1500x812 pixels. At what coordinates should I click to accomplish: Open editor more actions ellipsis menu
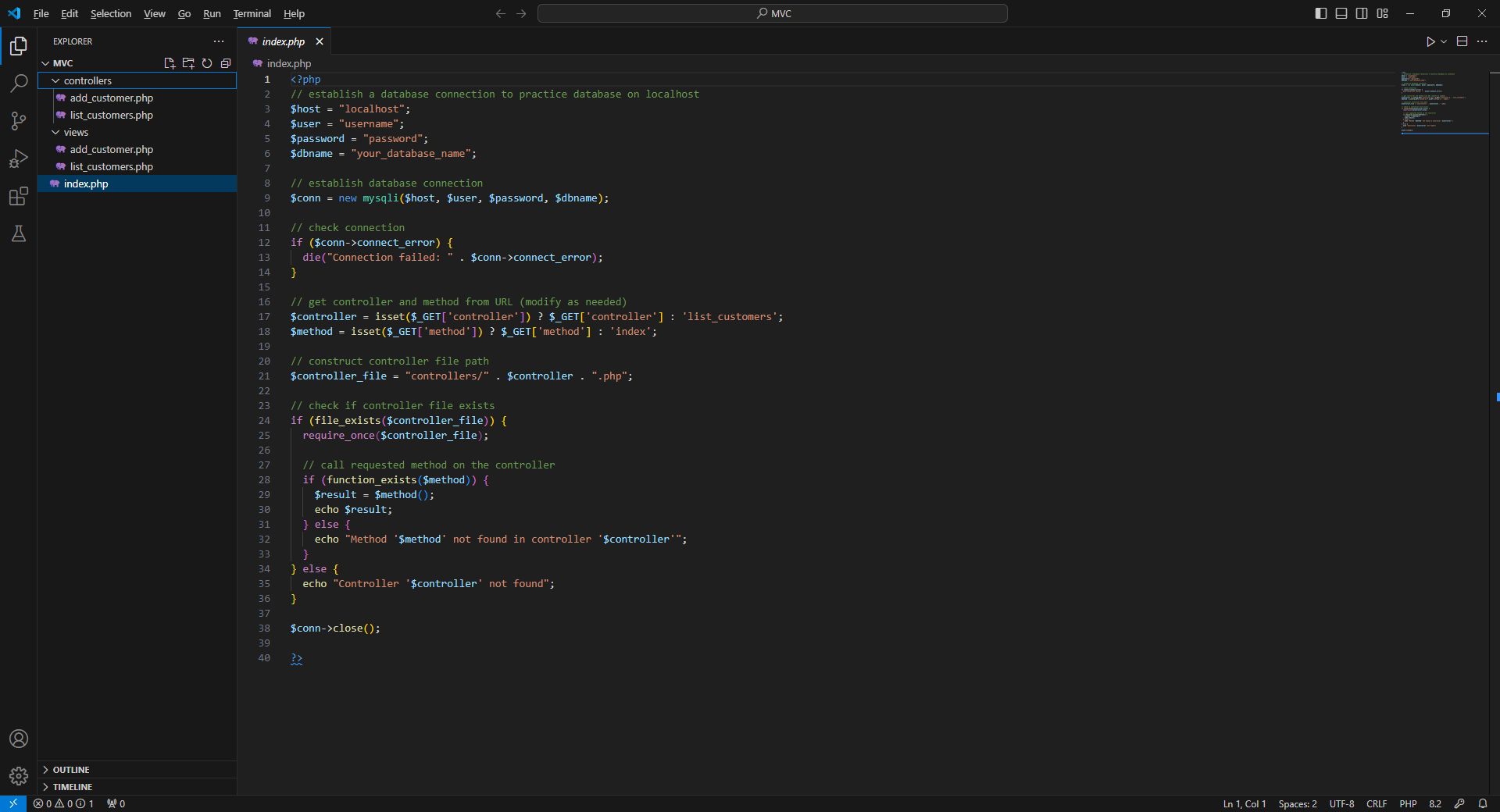[1482, 41]
